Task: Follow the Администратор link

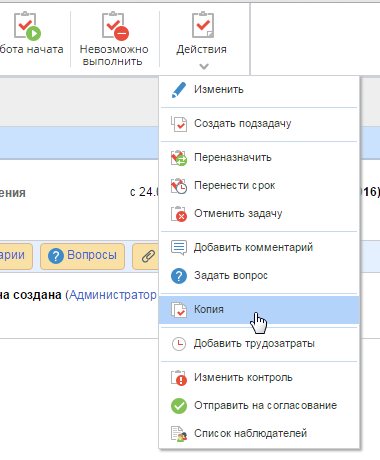Action: pos(113,295)
